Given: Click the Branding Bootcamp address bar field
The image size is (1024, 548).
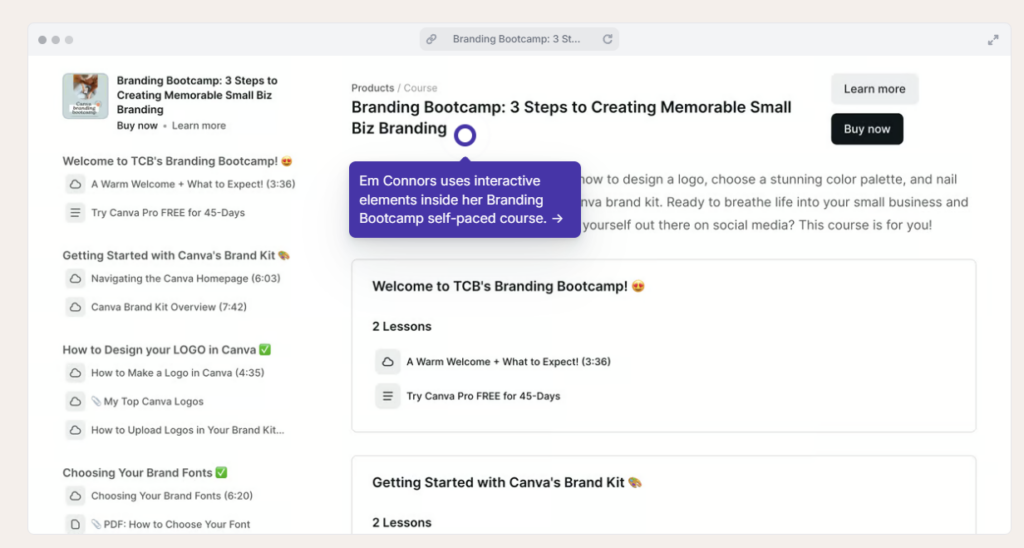Looking at the screenshot, I should [x=519, y=39].
